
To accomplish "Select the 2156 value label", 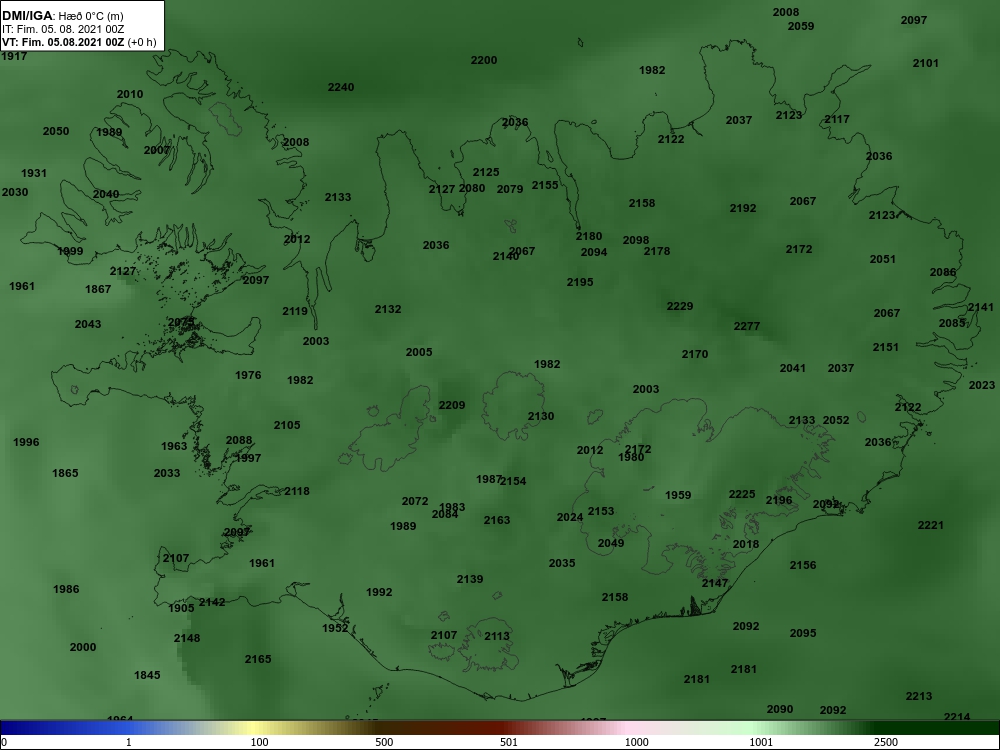I will [802, 566].
